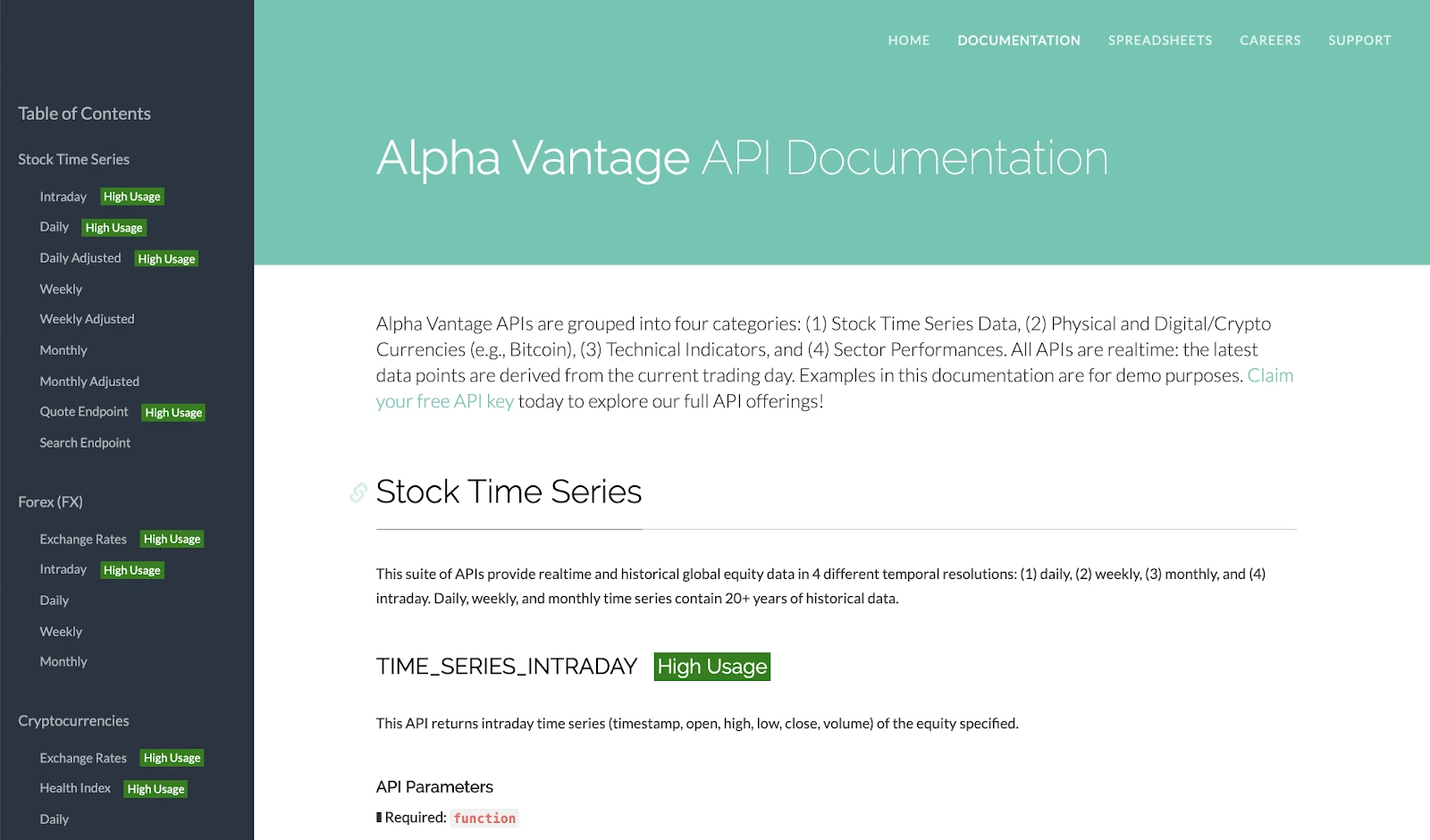Jump to the Health Index entry

75,788
